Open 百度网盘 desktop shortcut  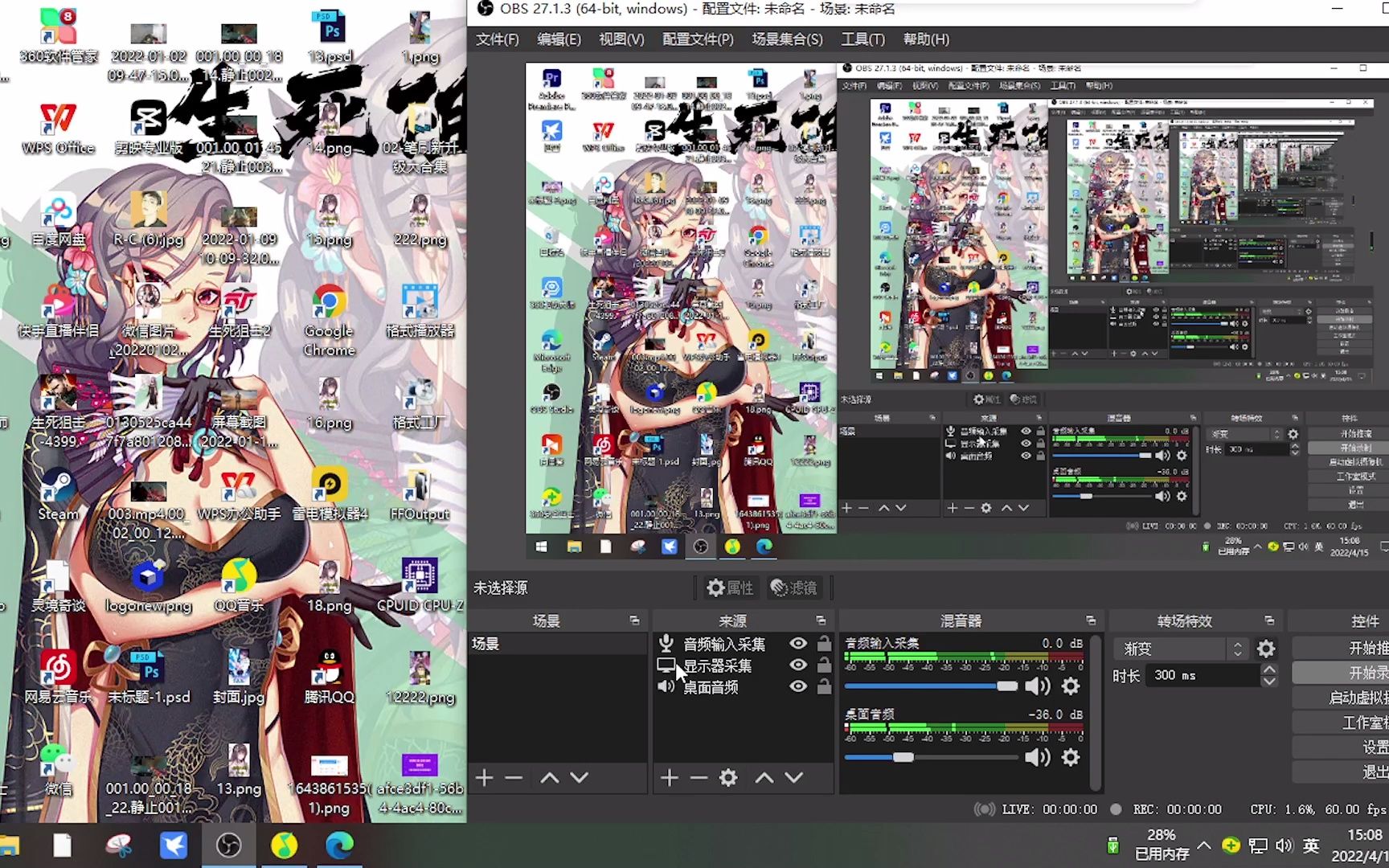(58, 220)
